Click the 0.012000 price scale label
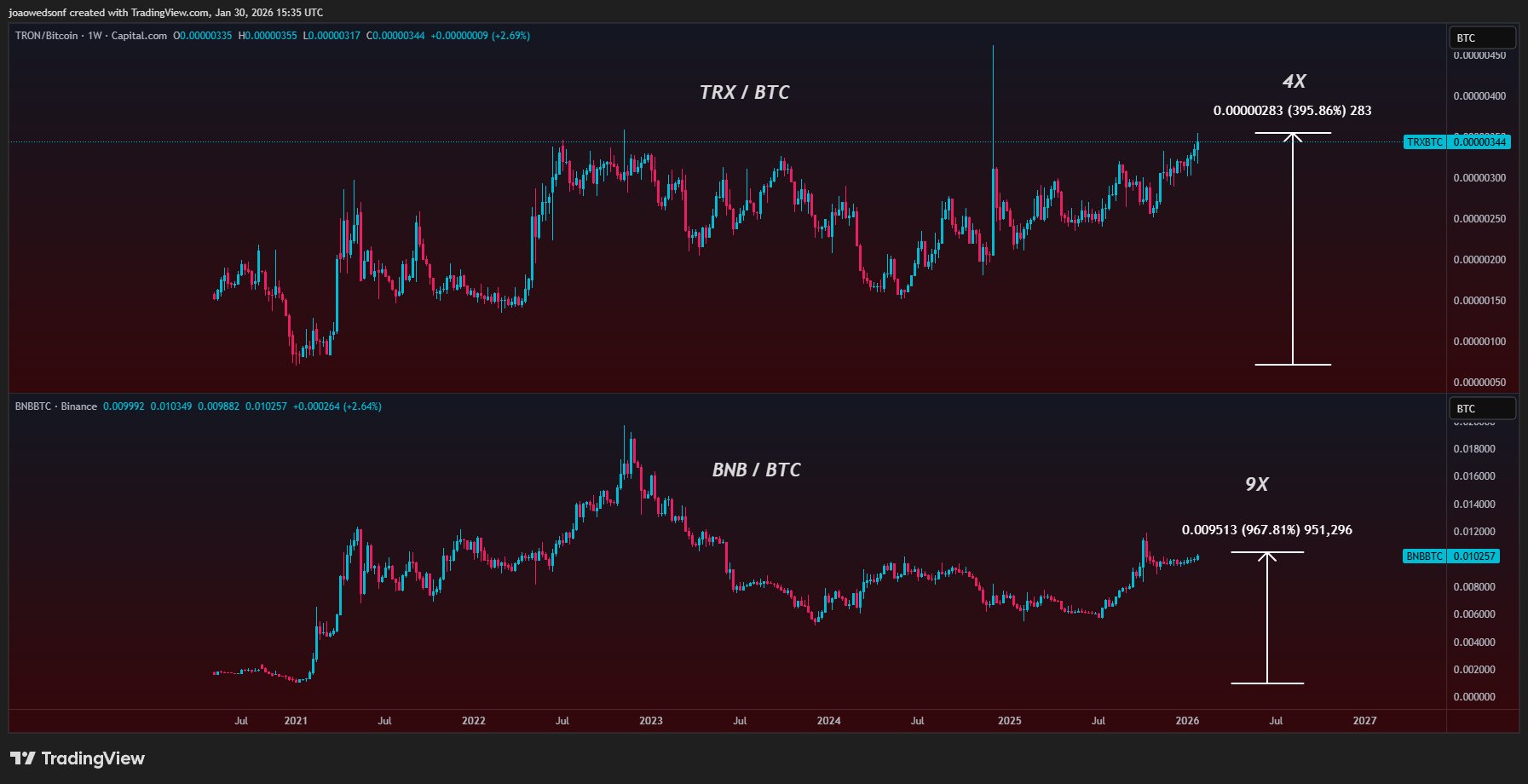The image size is (1528, 784). [x=1474, y=532]
